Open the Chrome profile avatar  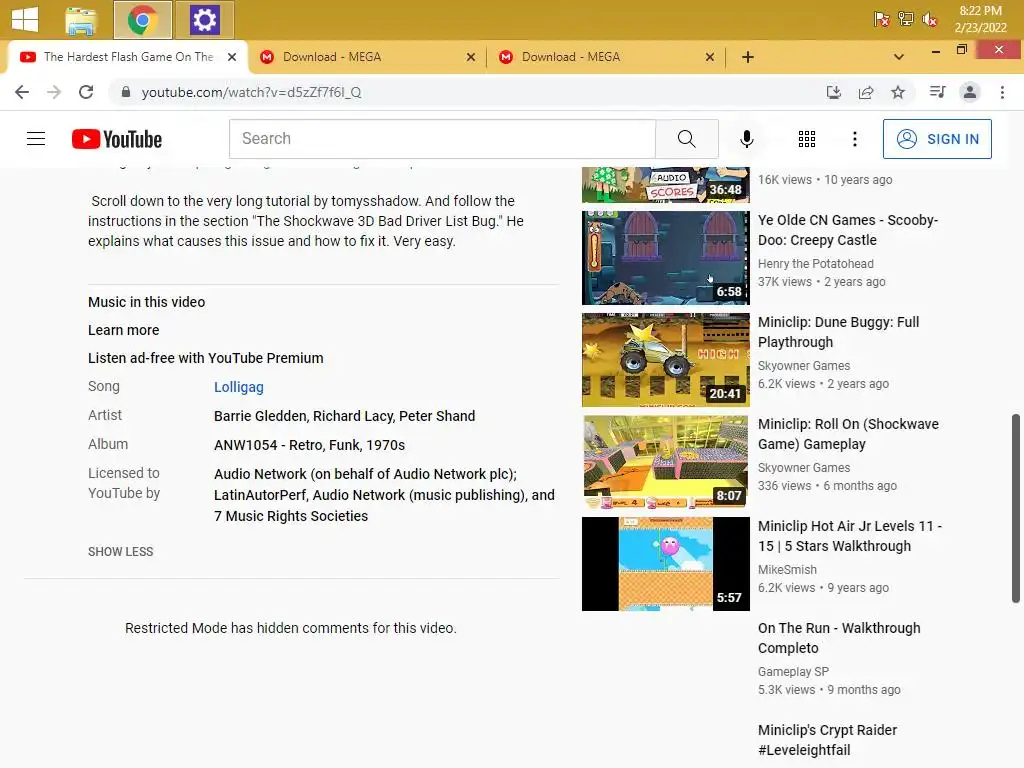(970, 92)
